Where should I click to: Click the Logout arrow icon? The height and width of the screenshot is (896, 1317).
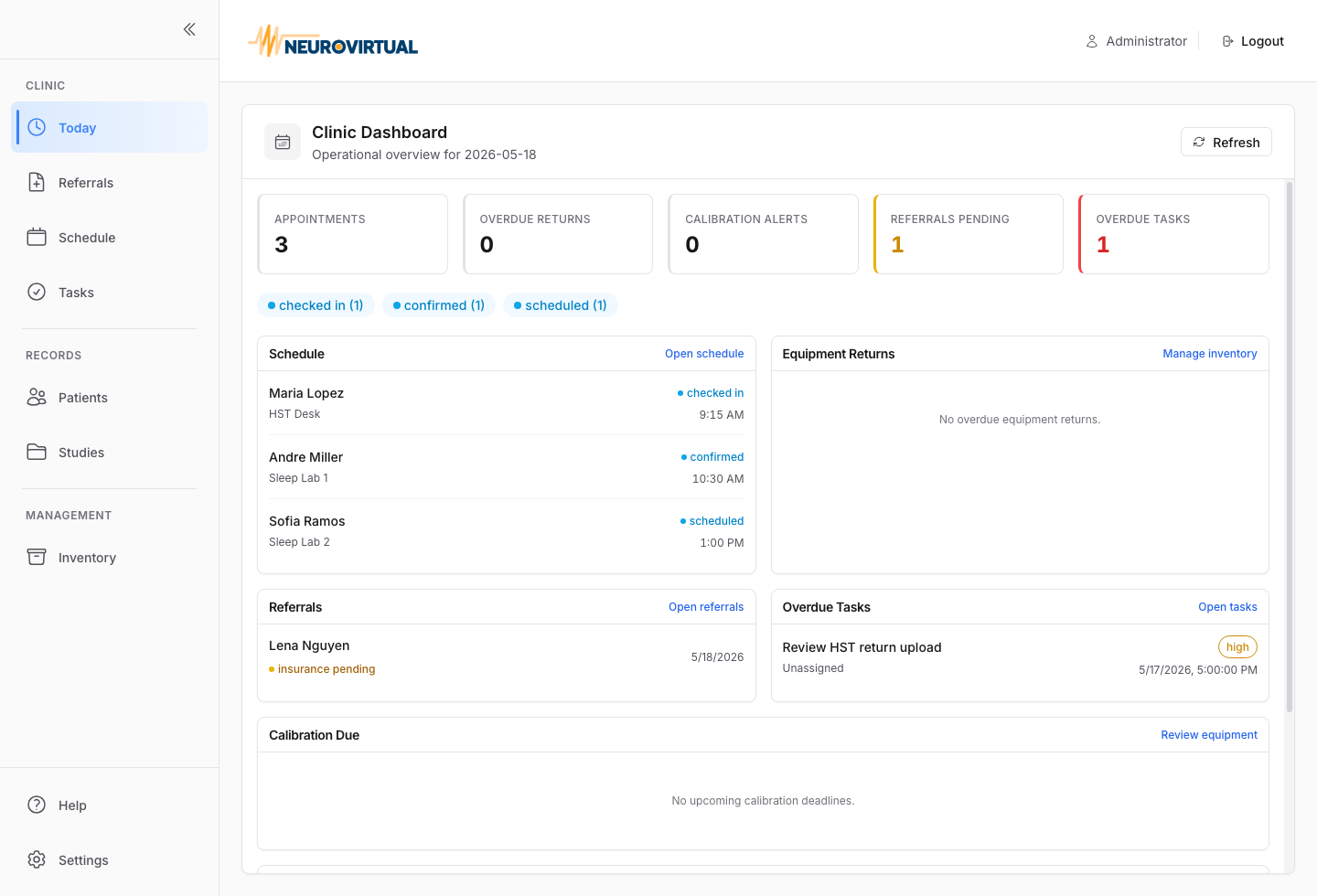coord(1227,41)
